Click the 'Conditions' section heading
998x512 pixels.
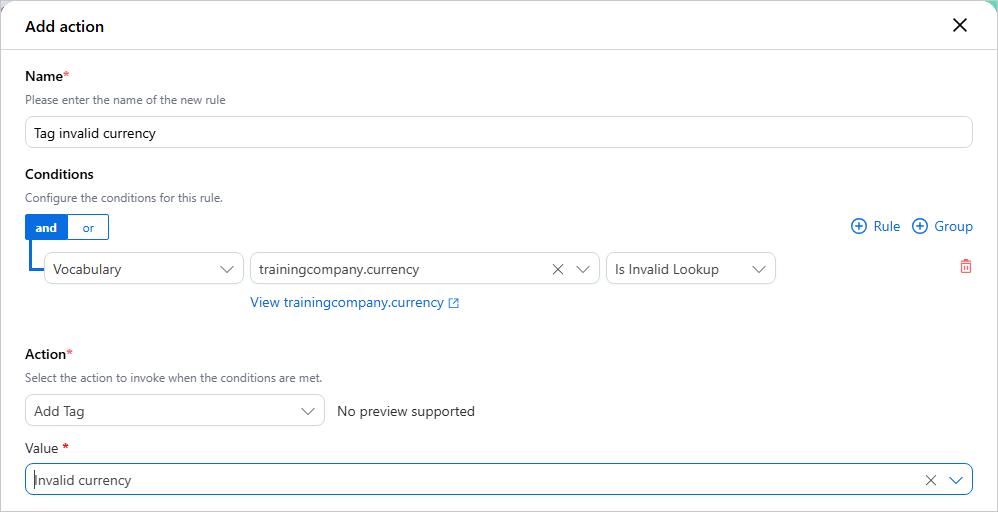59,174
